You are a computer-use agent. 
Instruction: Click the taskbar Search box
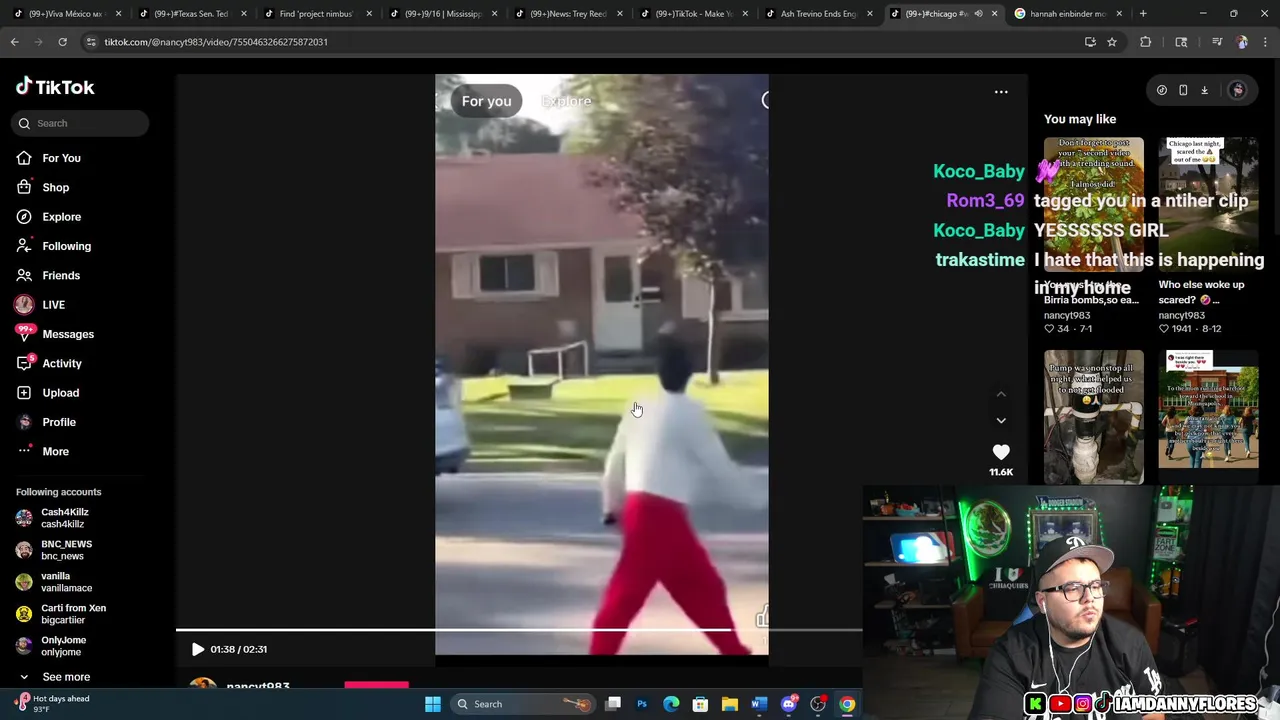pyautogui.click(x=522, y=704)
